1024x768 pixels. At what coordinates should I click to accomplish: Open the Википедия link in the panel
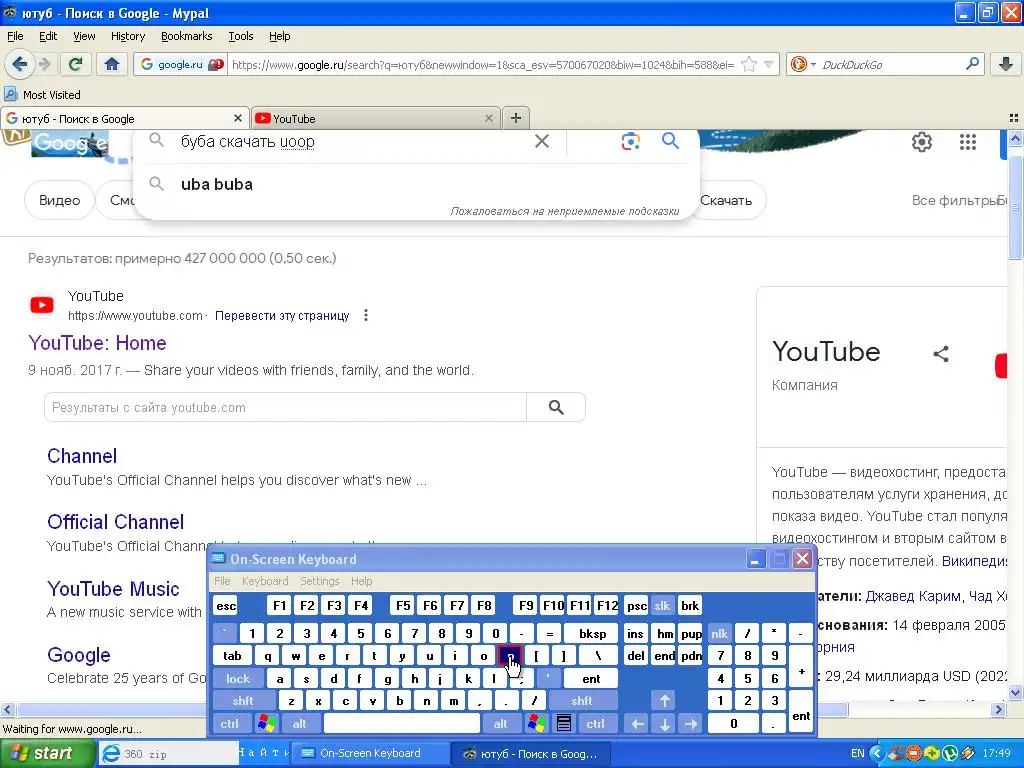pyautogui.click(x=972, y=561)
